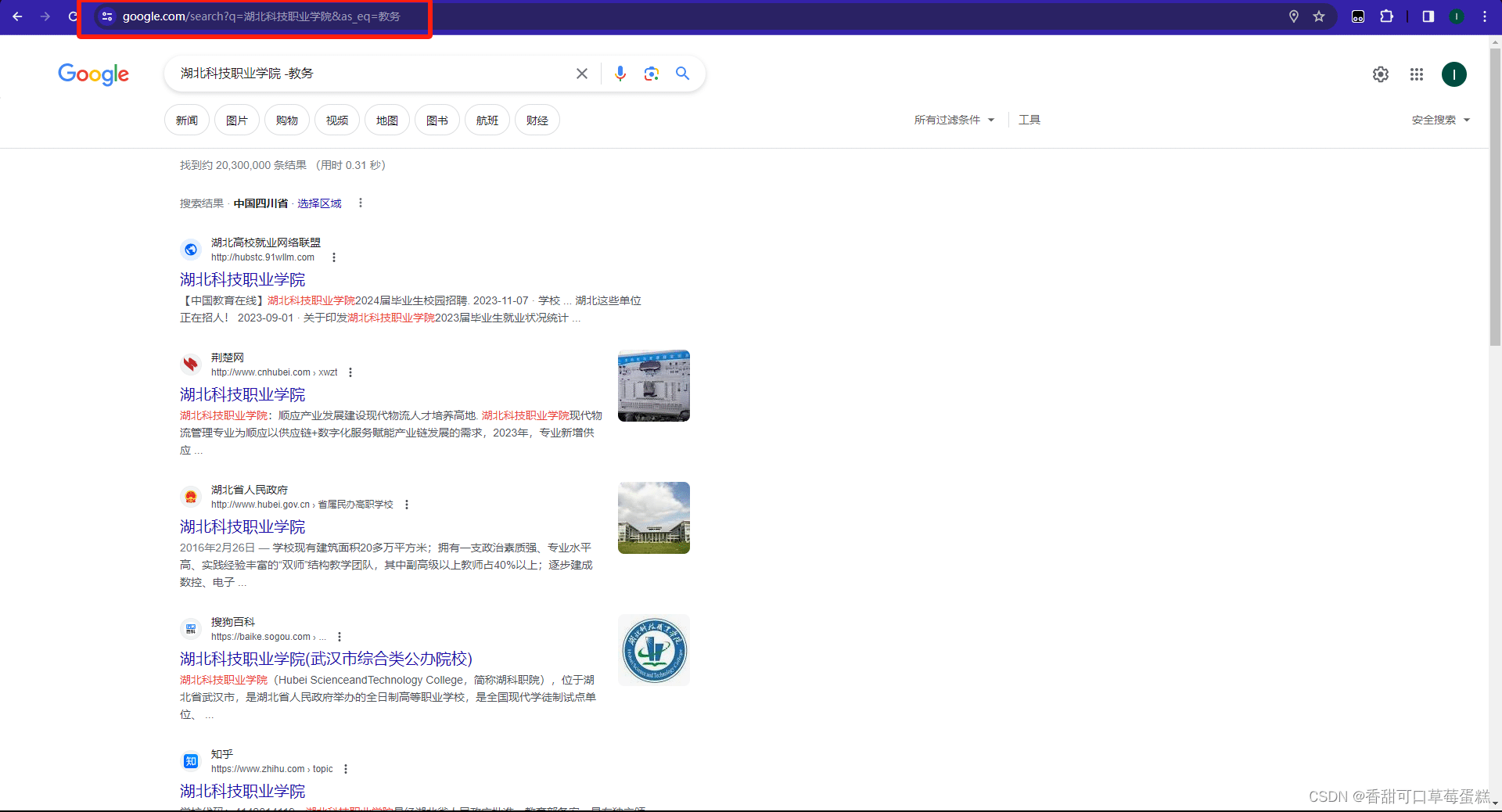Expand the 安全搜索 dropdown
The image size is (1502, 812).
point(1441,120)
